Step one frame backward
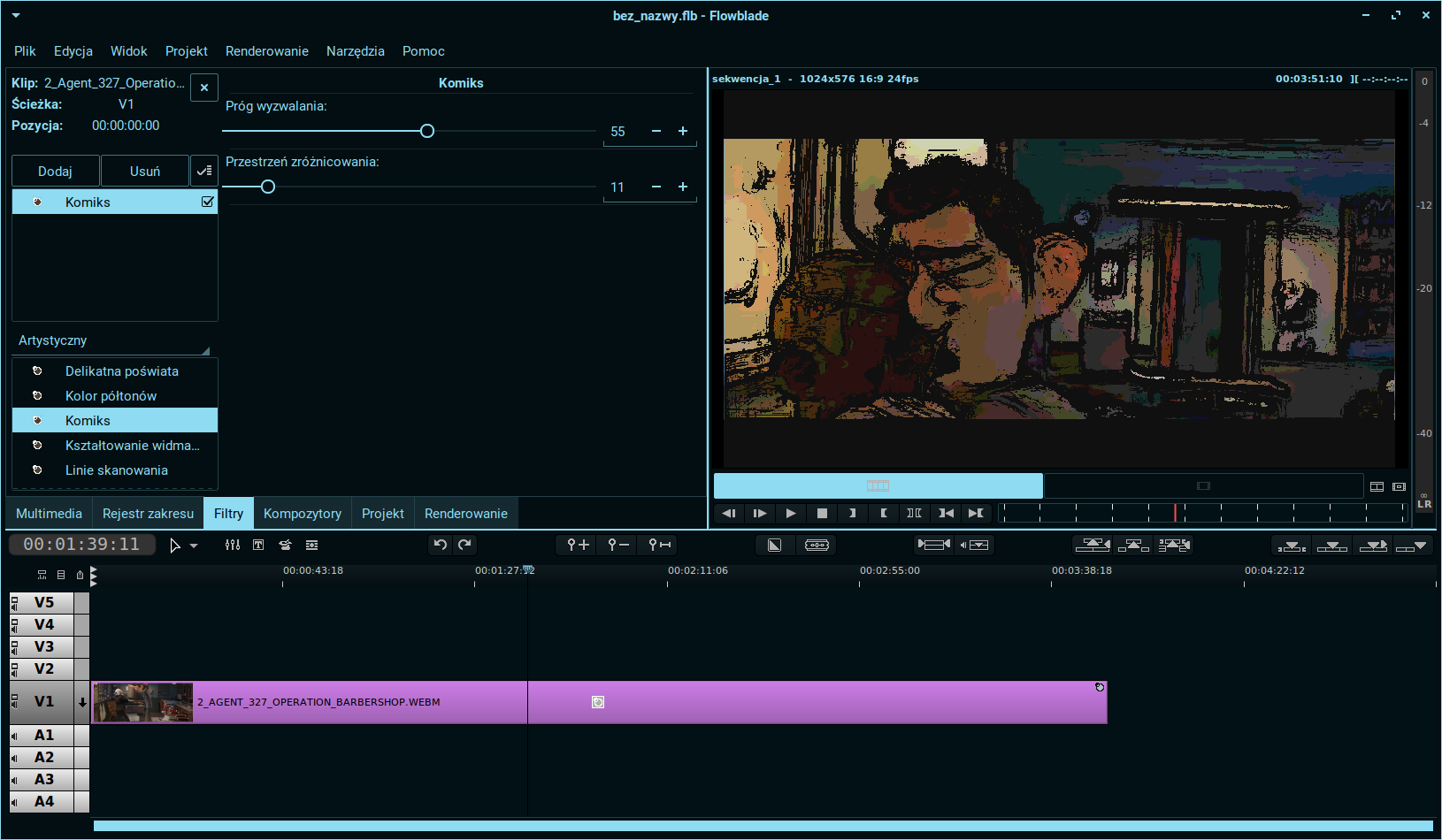Image resolution: width=1442 pixels, height=840 pixels. pyautogui.click(x=729, y=513)
